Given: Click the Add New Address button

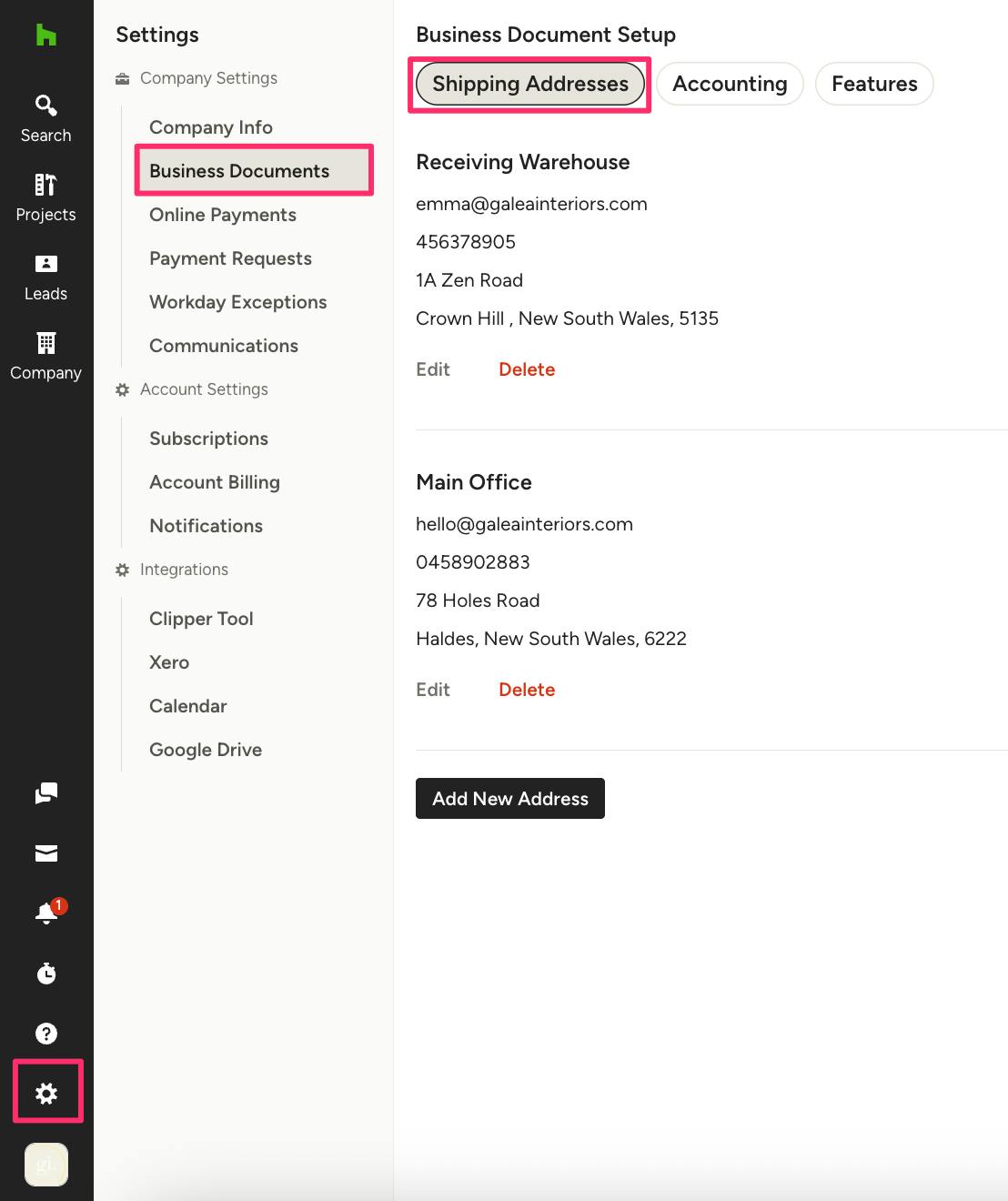Looking at the screenshot, I should coord(510,798).
